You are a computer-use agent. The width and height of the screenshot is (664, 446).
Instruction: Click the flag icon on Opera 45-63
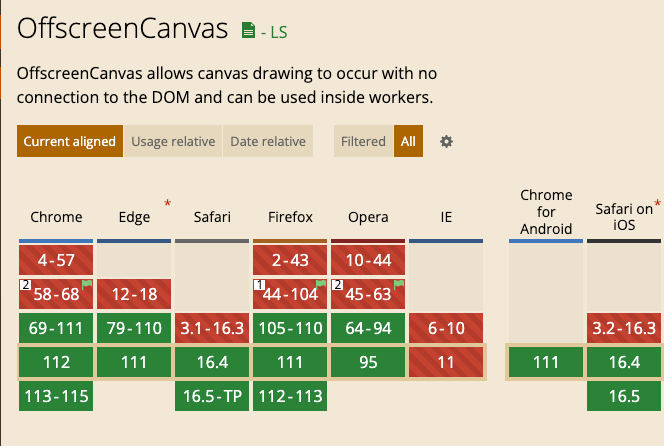tap(399, 284)
